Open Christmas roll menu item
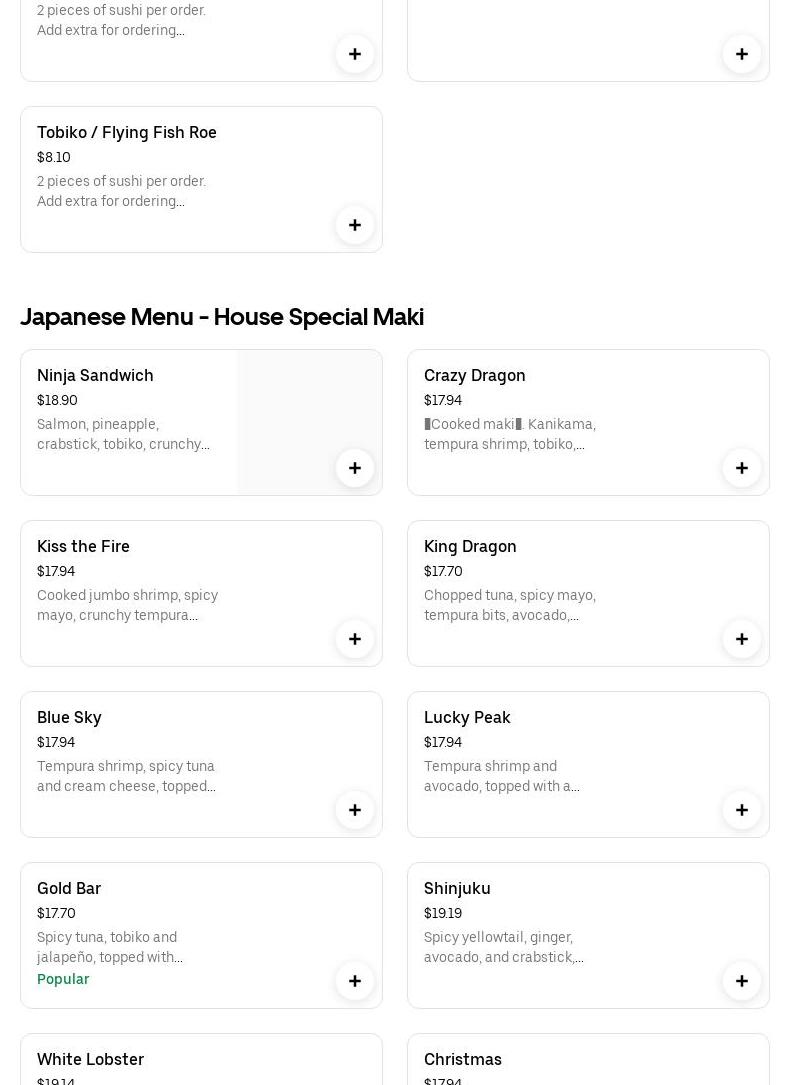 click(x=462, y=1059)
